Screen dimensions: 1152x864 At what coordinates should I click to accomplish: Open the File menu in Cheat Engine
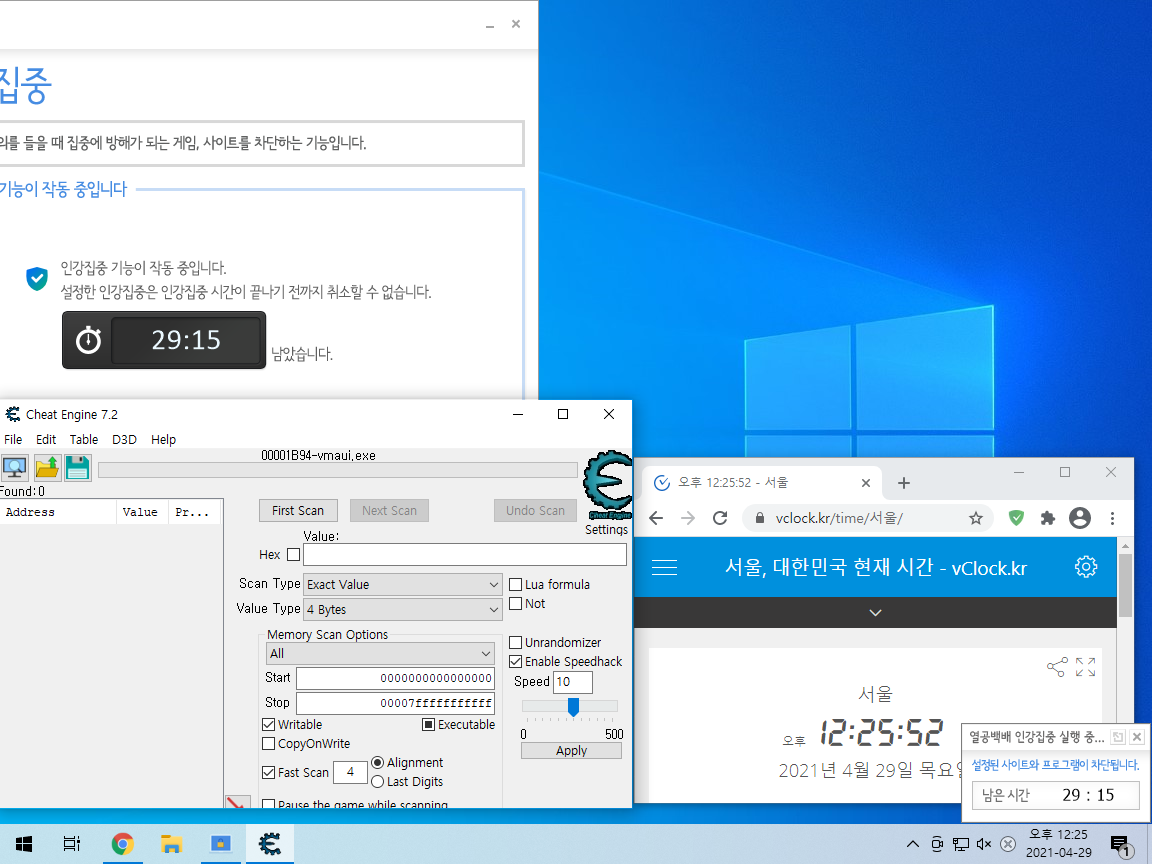pos(13,439)
